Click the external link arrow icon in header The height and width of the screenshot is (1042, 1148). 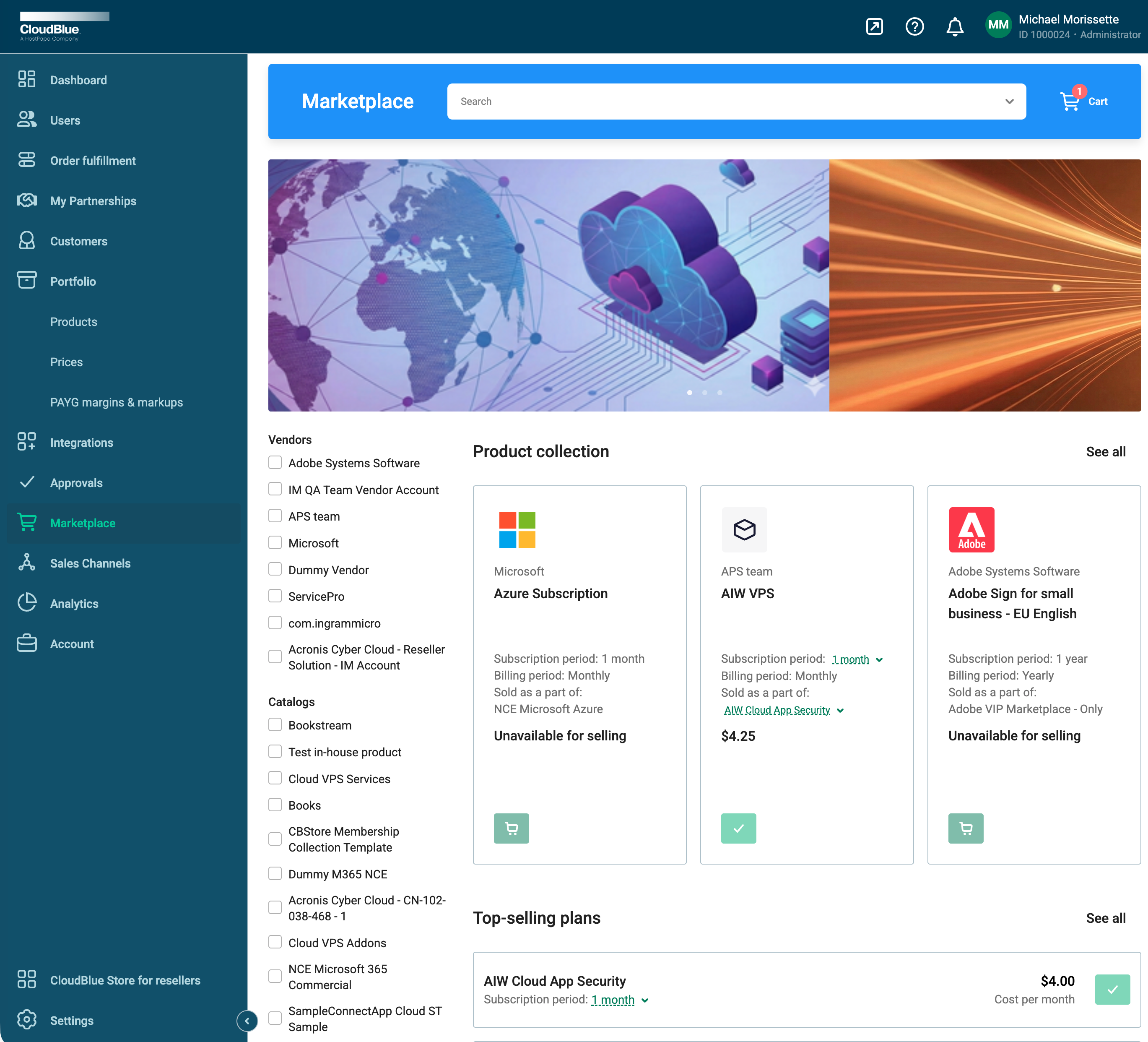click(x=874, y=27)
